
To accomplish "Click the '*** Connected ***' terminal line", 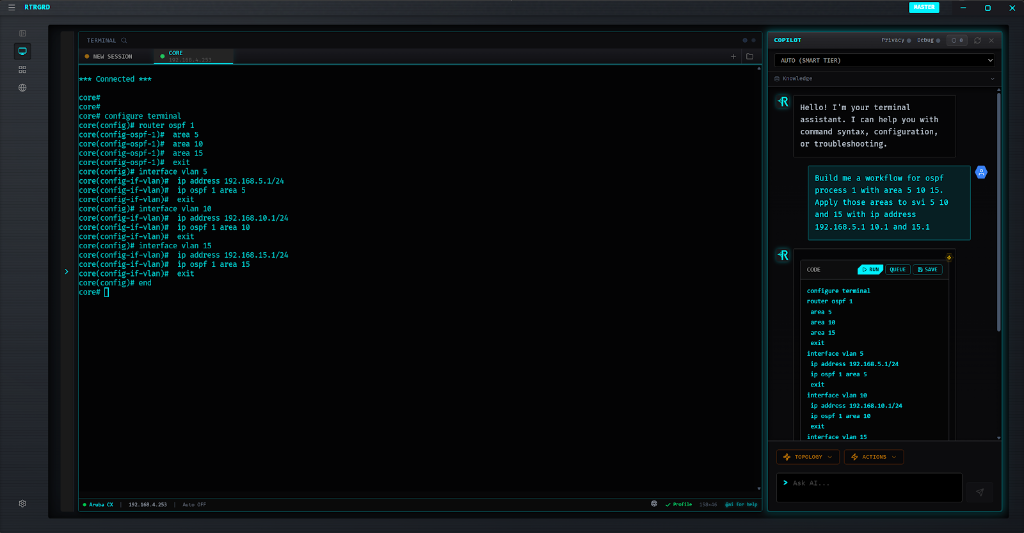I will tap(115, 79).
